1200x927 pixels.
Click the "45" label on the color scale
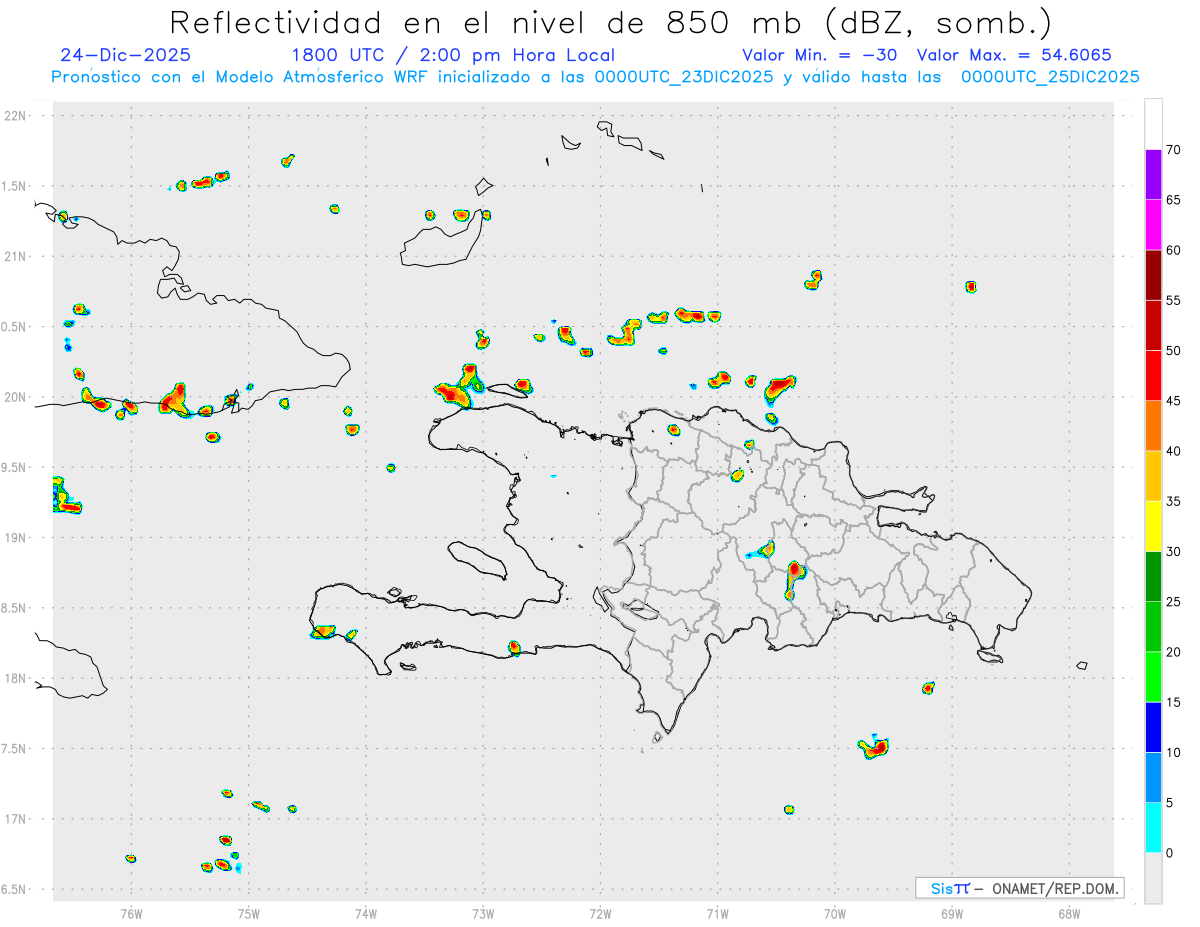coord(1174,401)
